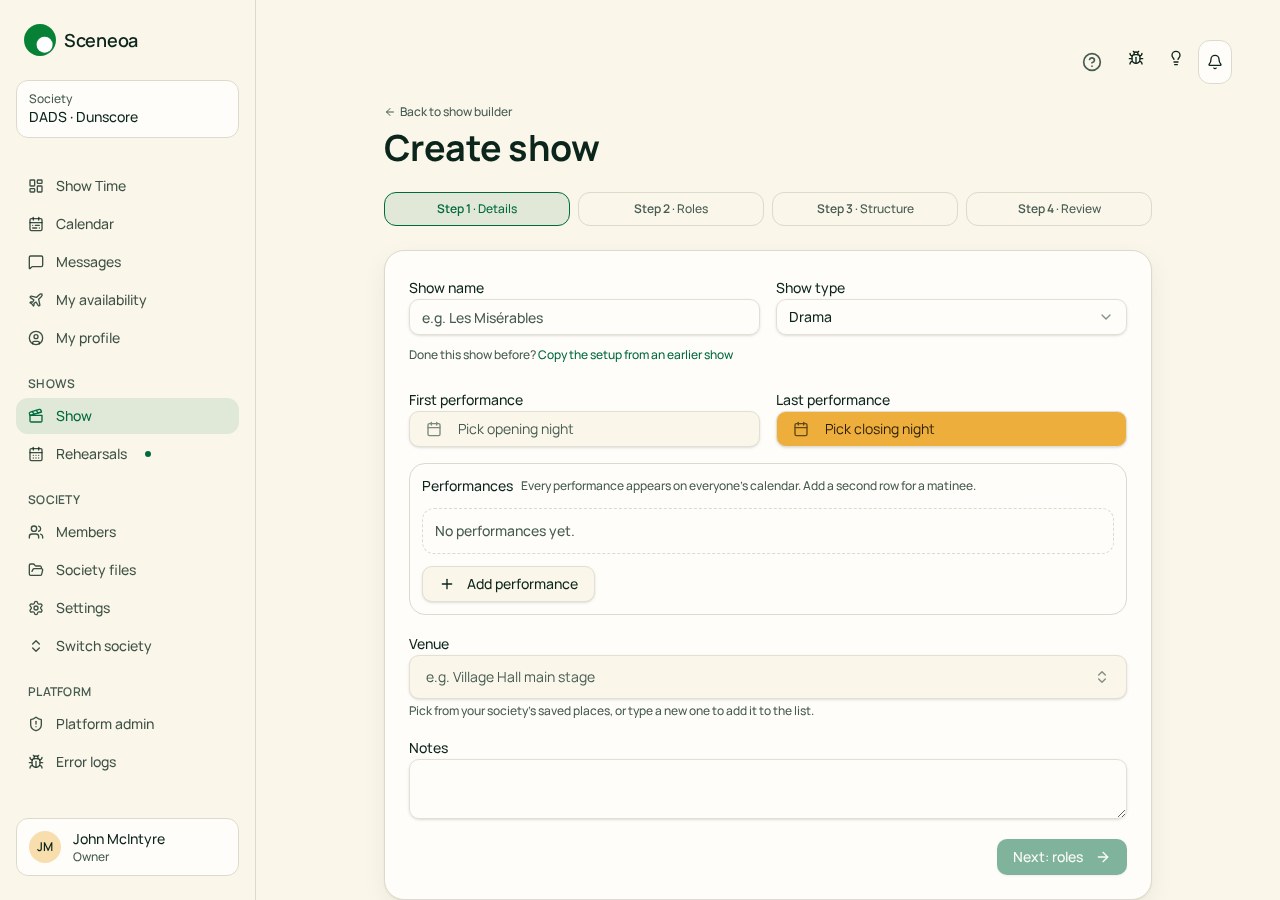
Task: Expand the Venue combo box
Action: (x=768, y=677)
